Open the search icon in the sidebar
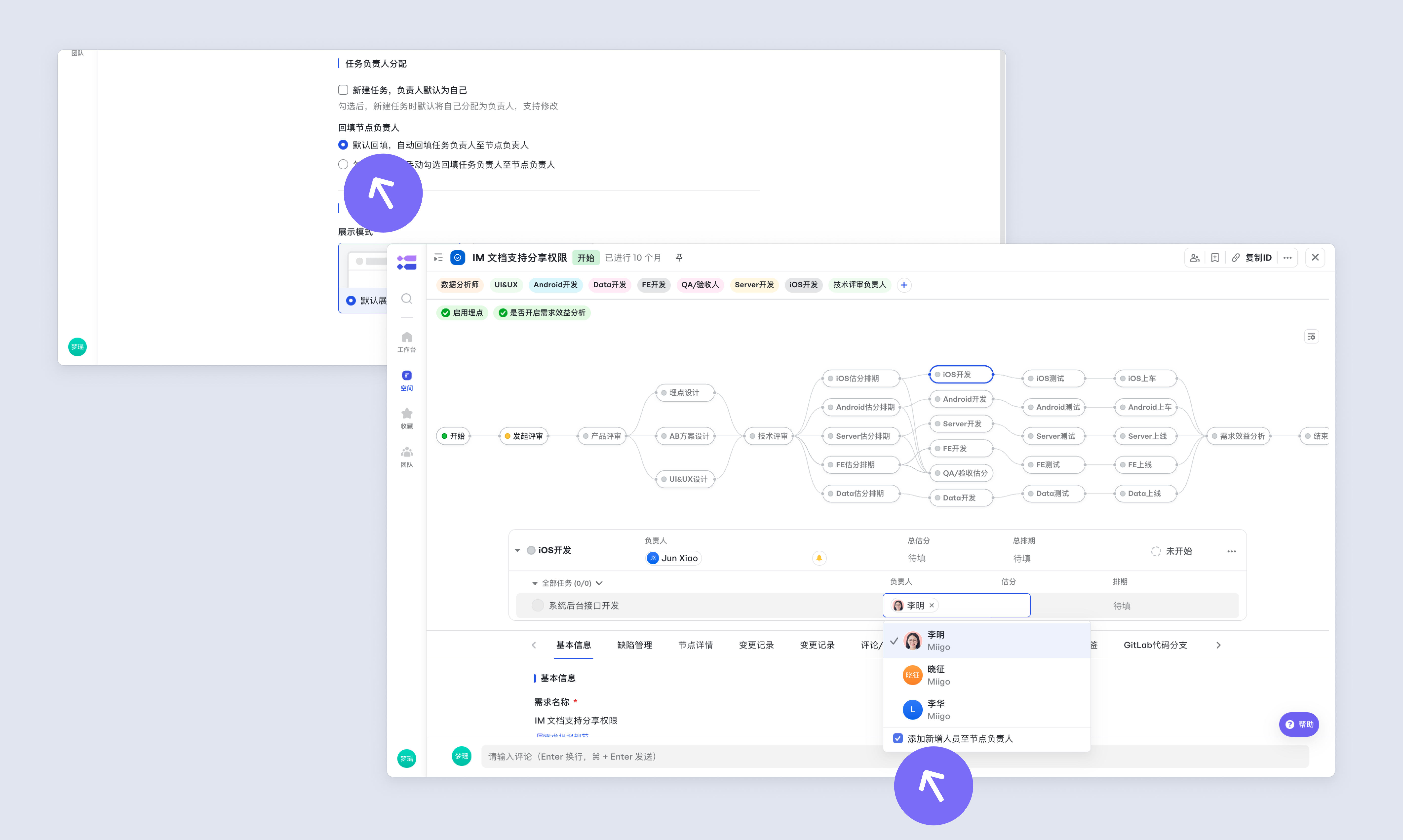 (407, 298)
